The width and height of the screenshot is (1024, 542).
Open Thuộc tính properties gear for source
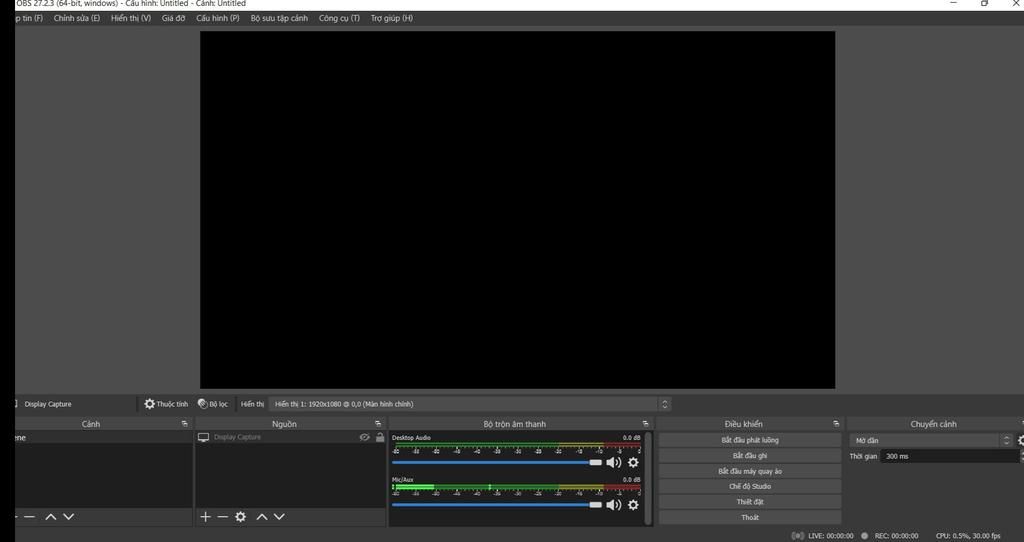point(166,404)
